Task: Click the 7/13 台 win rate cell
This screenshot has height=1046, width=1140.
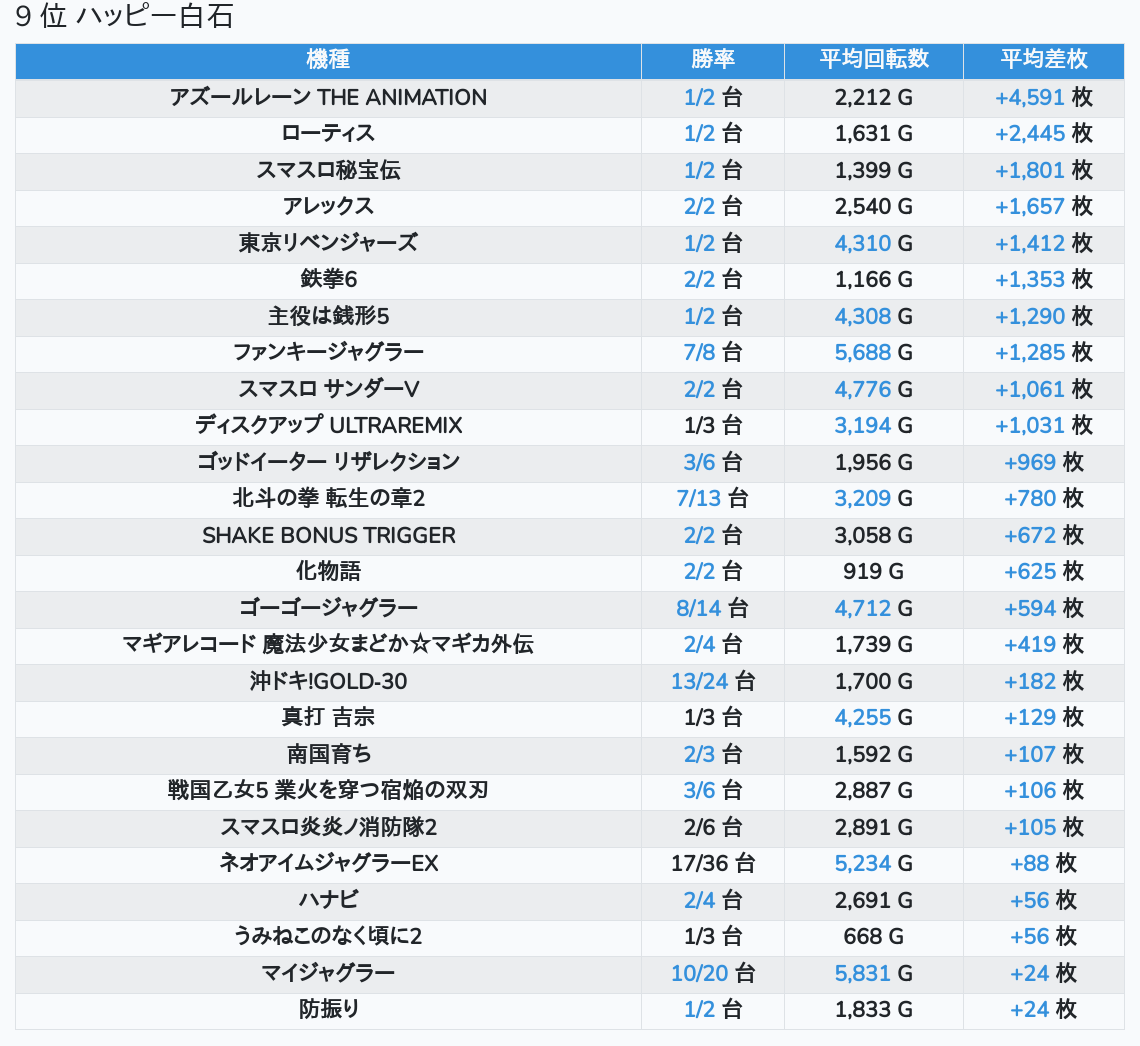Action: (712, 499)
